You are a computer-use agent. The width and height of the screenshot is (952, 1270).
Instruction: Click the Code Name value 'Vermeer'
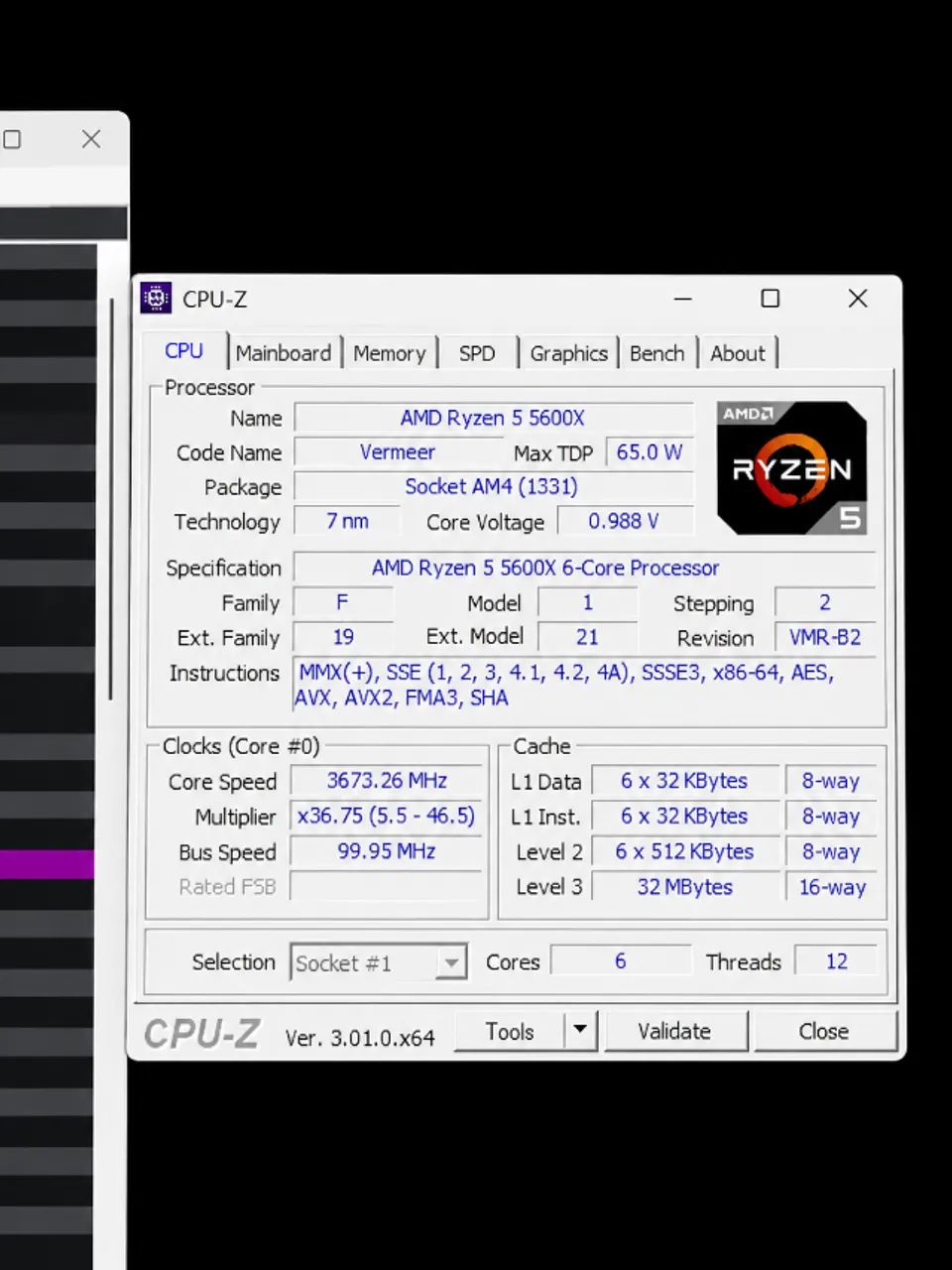point(397,452)
